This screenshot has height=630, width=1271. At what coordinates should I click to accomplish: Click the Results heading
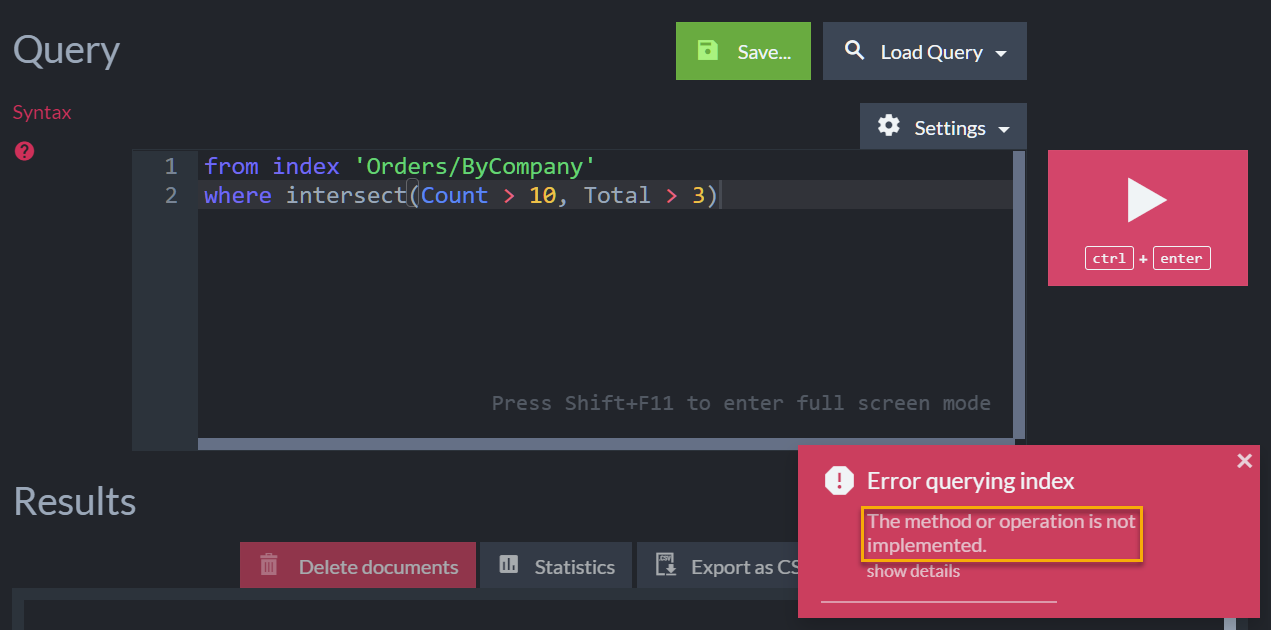click(75, 501)
